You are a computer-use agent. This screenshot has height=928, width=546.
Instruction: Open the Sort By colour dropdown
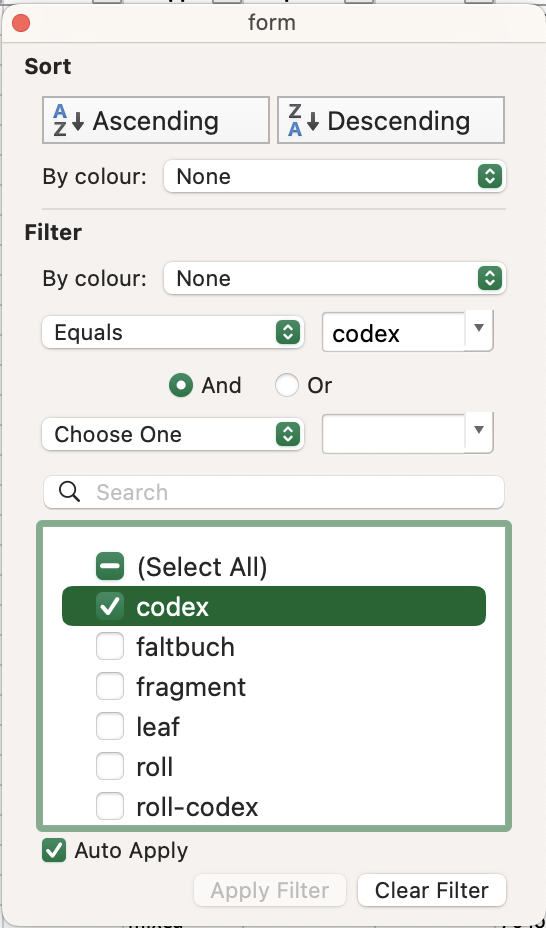(335, 176)
